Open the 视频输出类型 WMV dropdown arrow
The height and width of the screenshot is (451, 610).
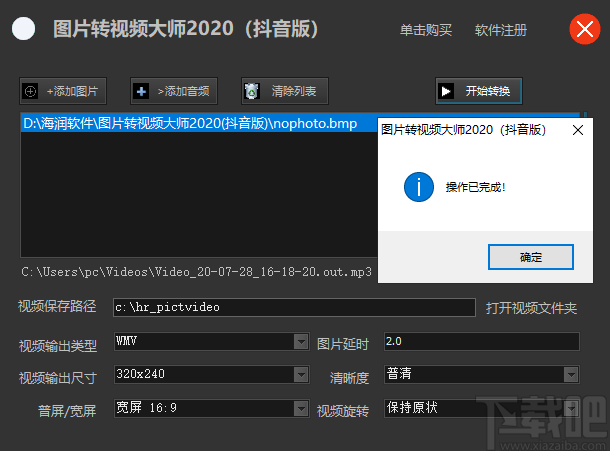click(x=301, y=342)
